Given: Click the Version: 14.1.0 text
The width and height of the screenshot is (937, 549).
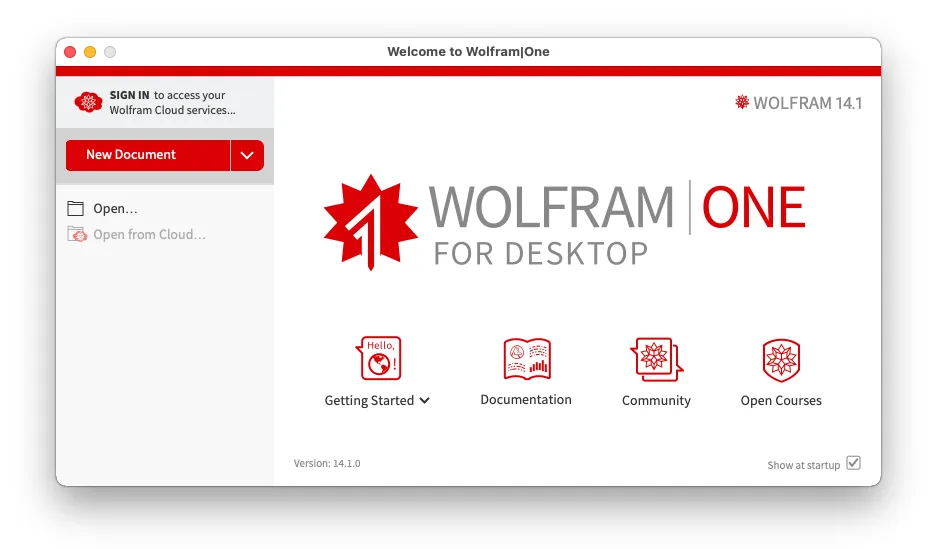Looking at the screenshot, I should coord(327,463).
